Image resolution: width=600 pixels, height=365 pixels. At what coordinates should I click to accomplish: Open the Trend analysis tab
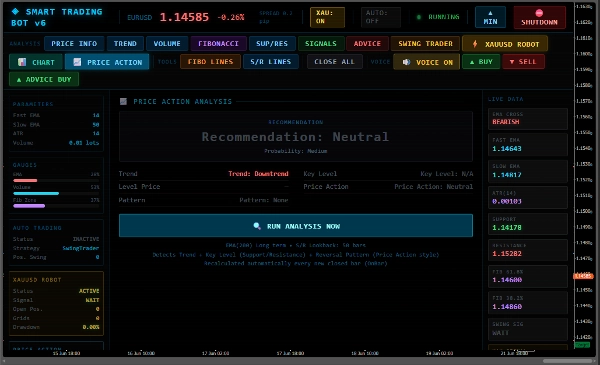[x=125, y=44]
